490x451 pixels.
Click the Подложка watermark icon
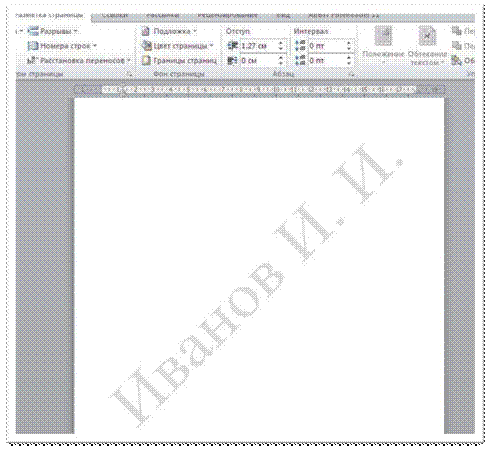[145, 31]
